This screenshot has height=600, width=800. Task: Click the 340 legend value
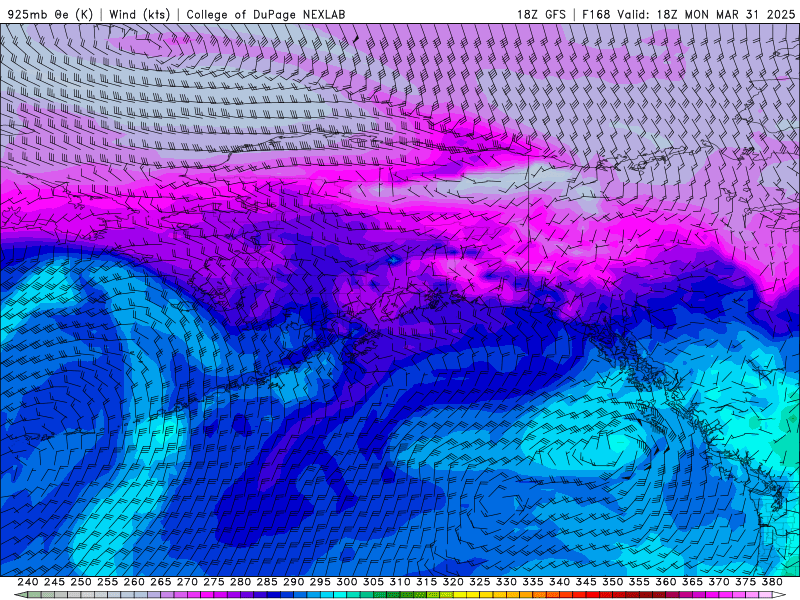559,582
